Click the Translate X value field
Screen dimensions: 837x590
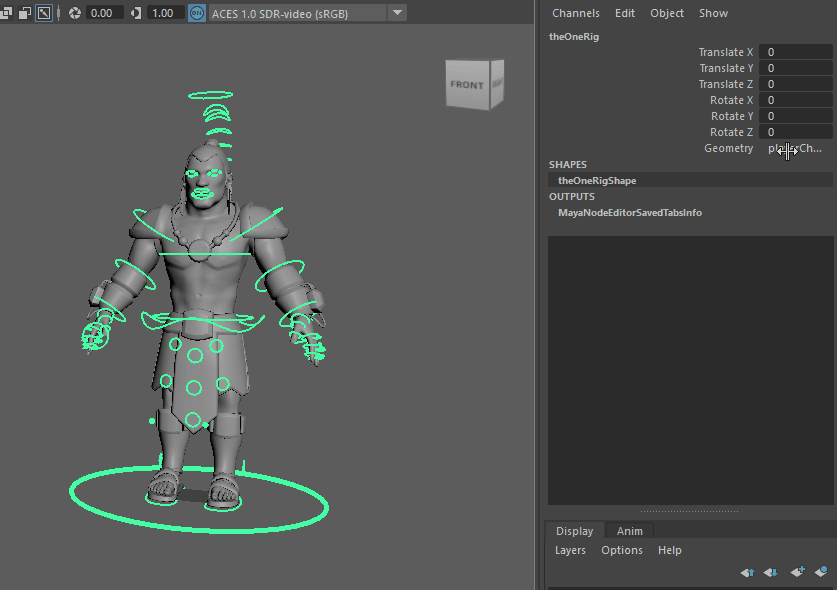point(795,52)
